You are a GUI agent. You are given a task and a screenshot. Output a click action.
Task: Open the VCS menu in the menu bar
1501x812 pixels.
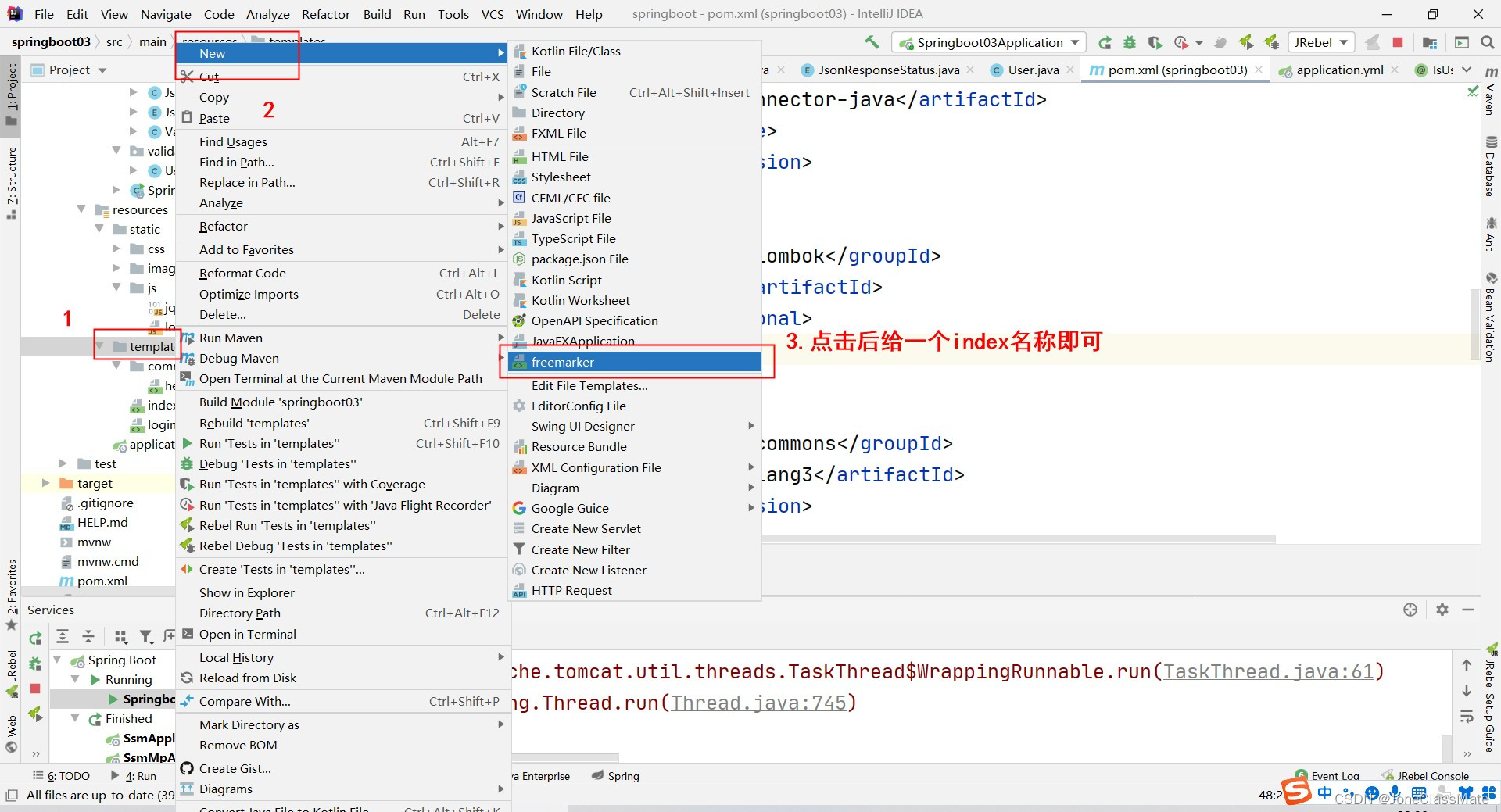coord(493,14)
